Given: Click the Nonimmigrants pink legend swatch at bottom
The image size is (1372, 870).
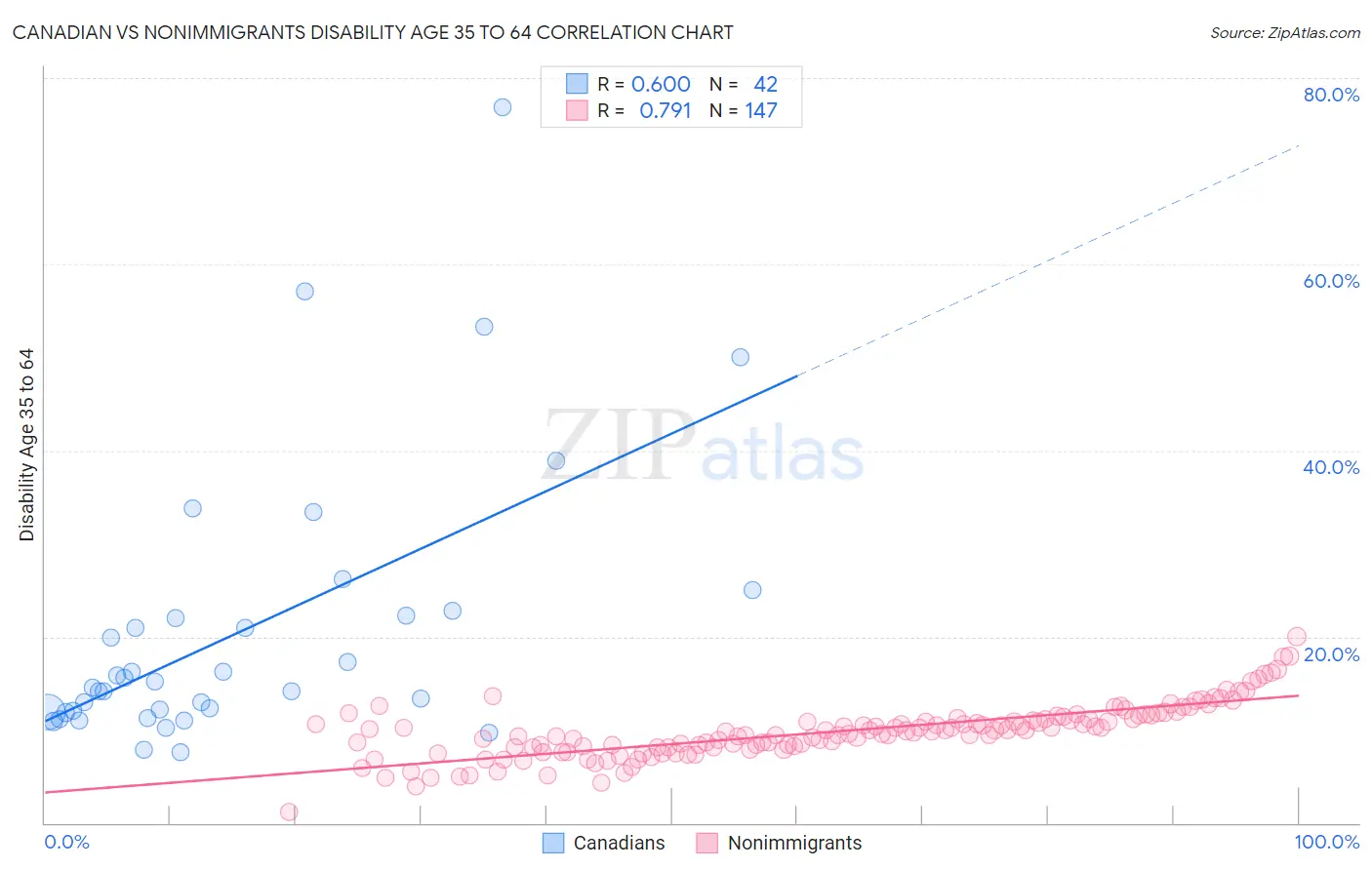Looking at the screenshot, I should [x=707, y=843].
